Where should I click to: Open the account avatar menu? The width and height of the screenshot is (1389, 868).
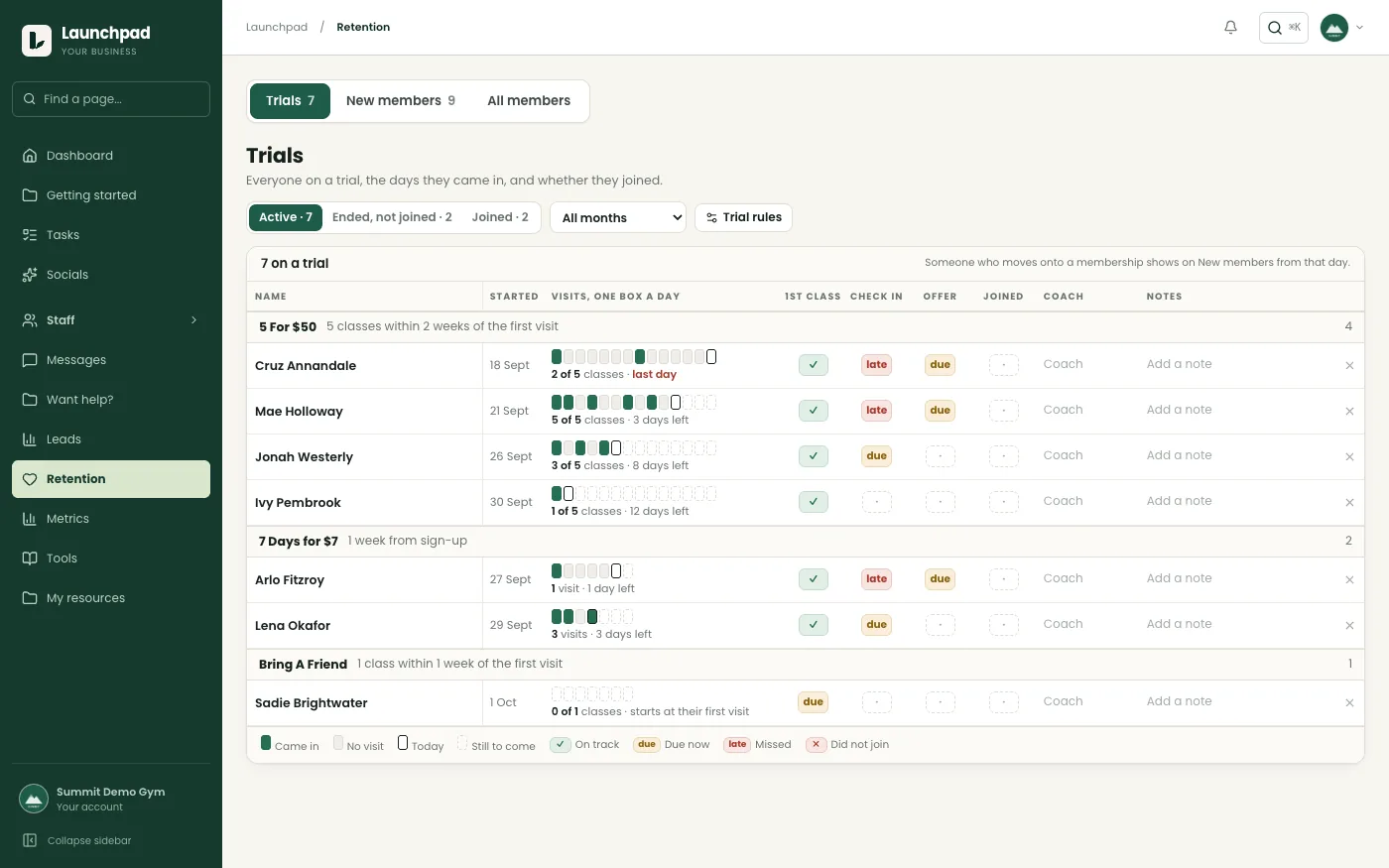tap(1342, 28)
